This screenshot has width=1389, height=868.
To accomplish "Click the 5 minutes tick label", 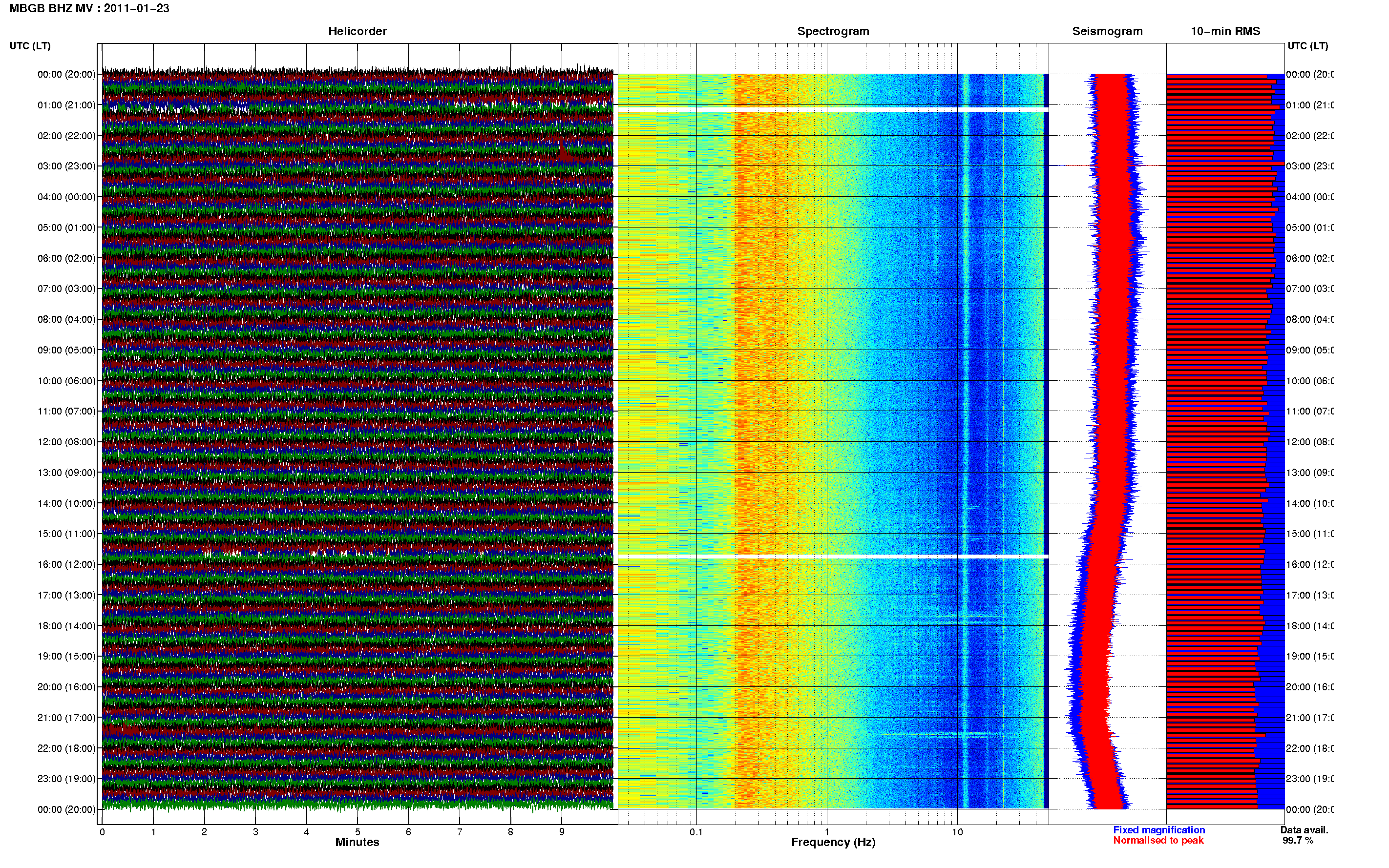I will [x=358, y=832].
